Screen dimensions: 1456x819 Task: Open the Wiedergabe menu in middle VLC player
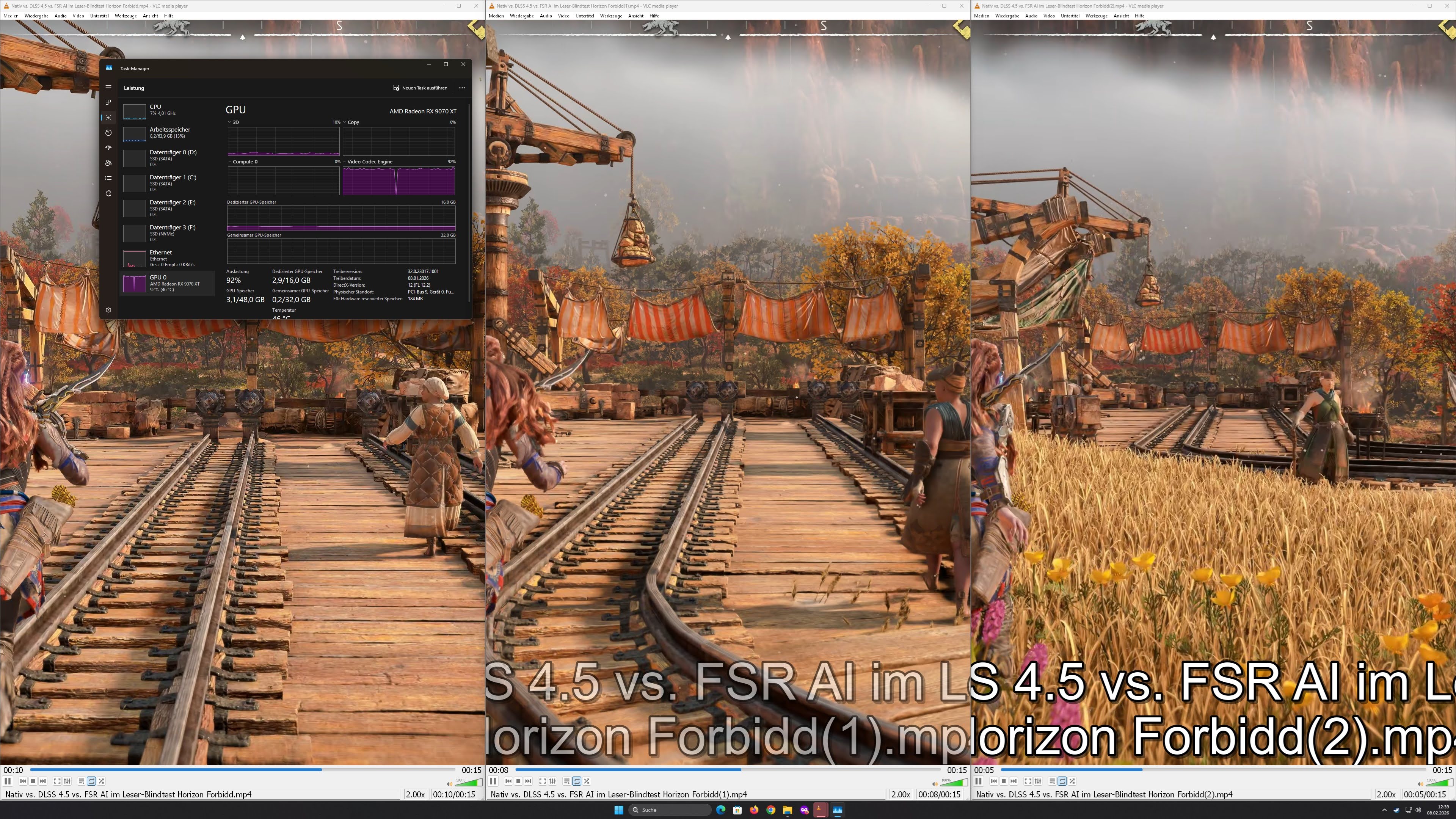(x=521, y=16)
